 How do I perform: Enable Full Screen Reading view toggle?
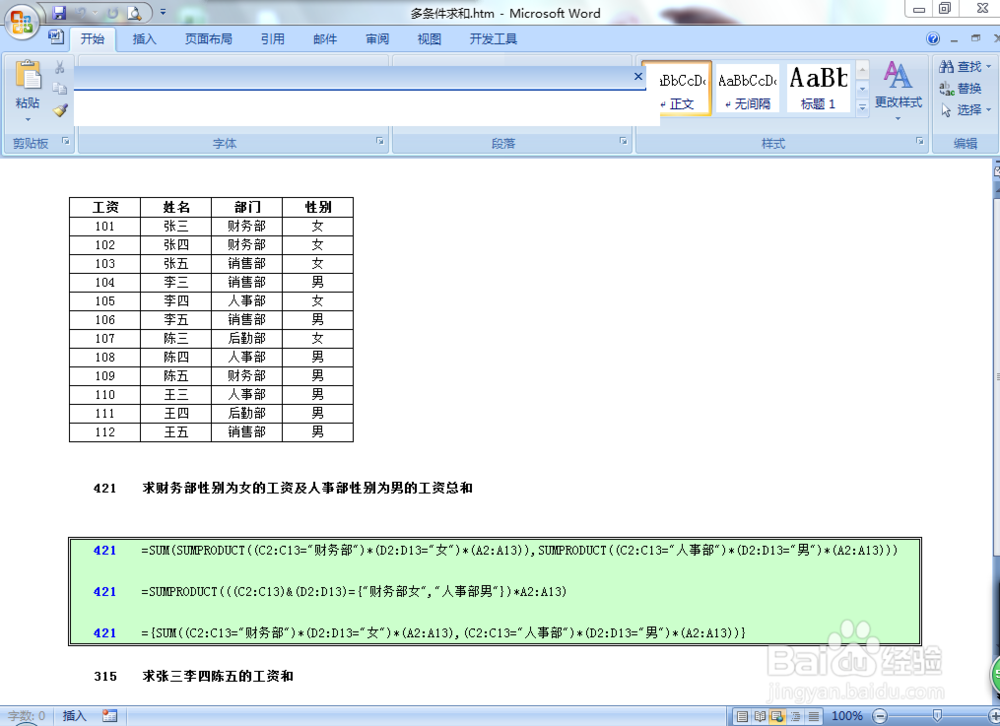(760, 716)
